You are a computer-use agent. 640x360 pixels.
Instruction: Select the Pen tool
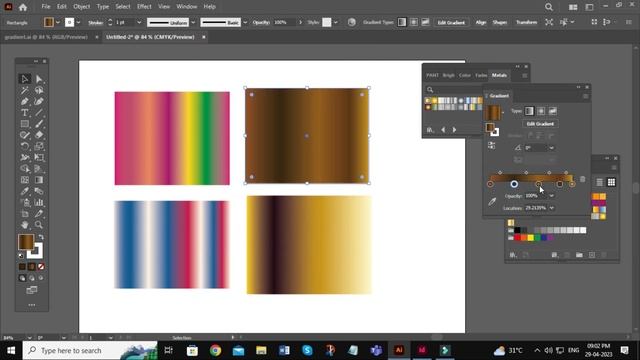click(x=24, y=101)
